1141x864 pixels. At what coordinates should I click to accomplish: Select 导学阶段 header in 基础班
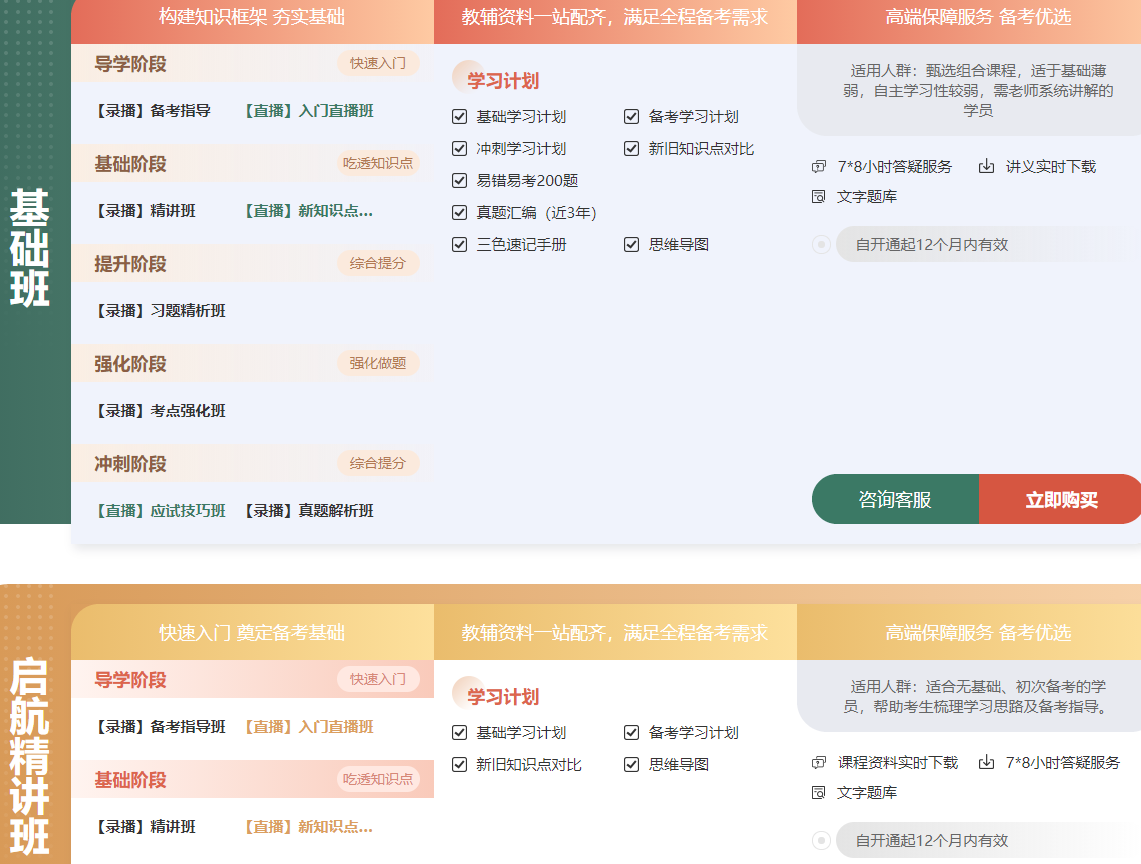pos(130,64)
